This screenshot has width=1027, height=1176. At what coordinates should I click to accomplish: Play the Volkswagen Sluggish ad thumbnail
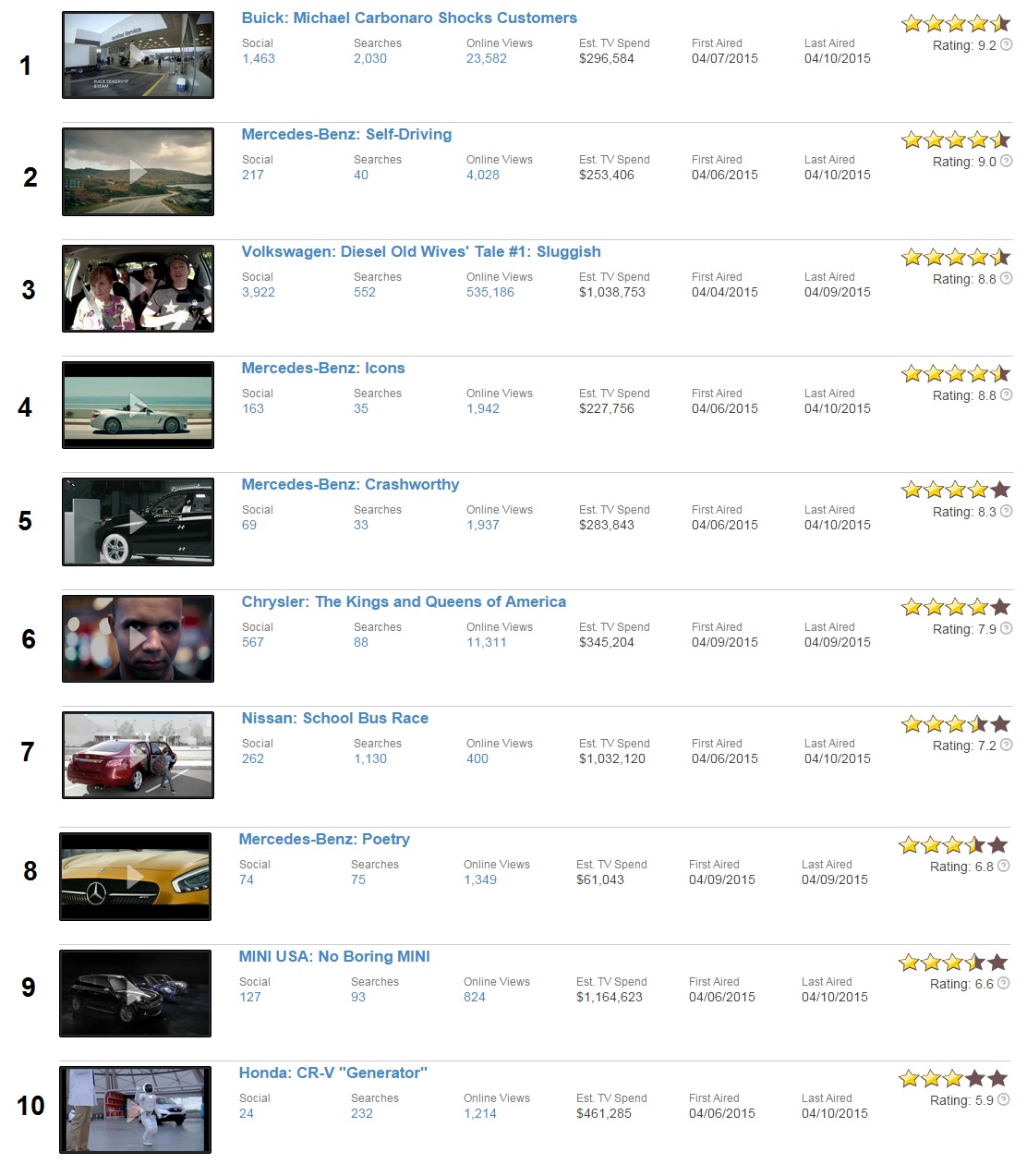point(138,288)
